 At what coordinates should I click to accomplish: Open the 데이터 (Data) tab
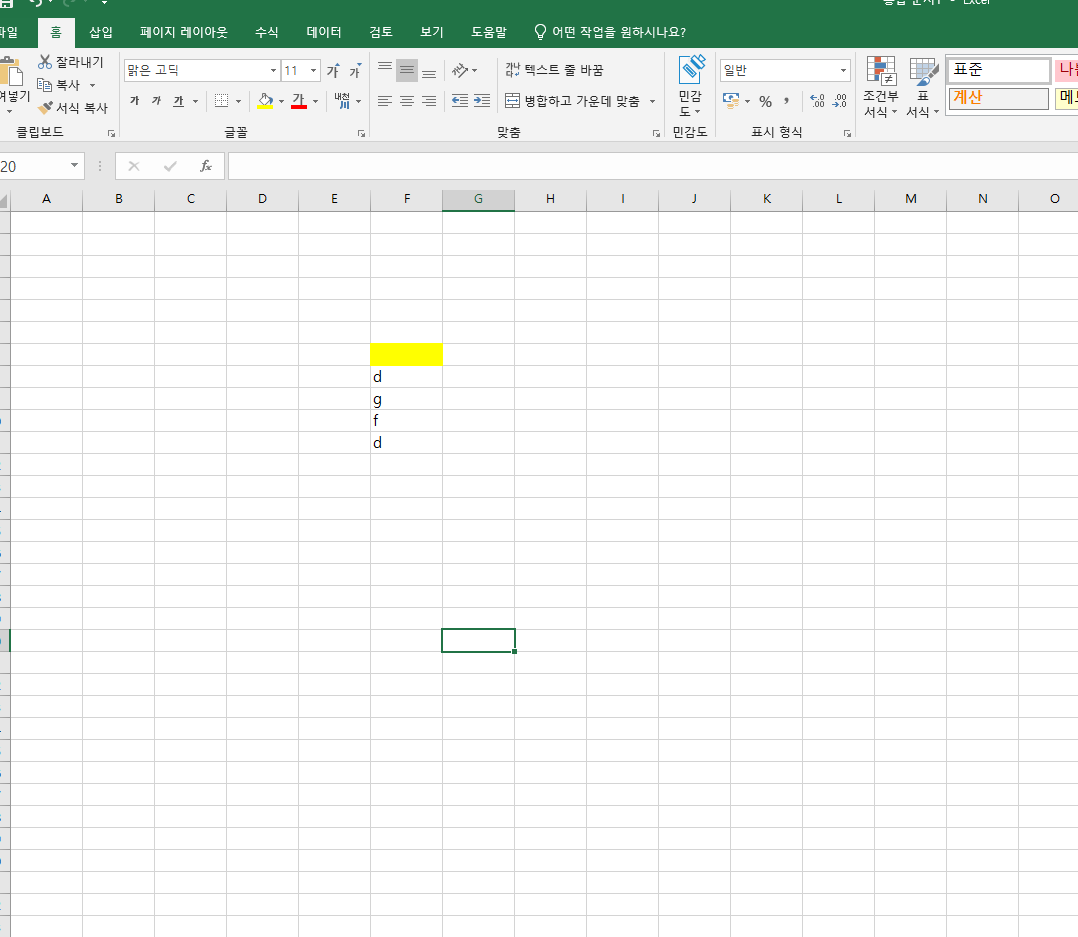[x=324, y=32]
